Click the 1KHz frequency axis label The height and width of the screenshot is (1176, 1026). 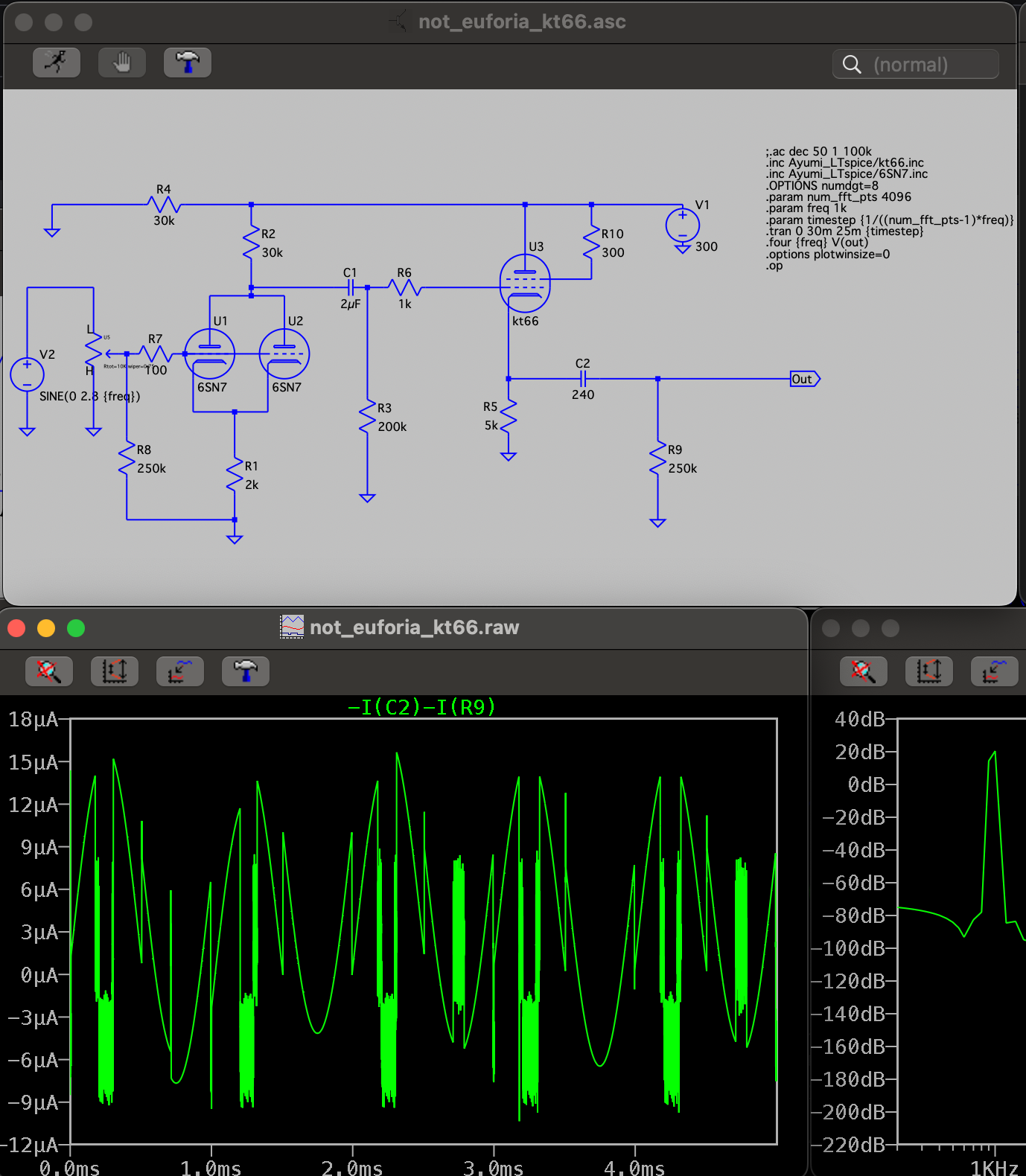(994, 1167)
